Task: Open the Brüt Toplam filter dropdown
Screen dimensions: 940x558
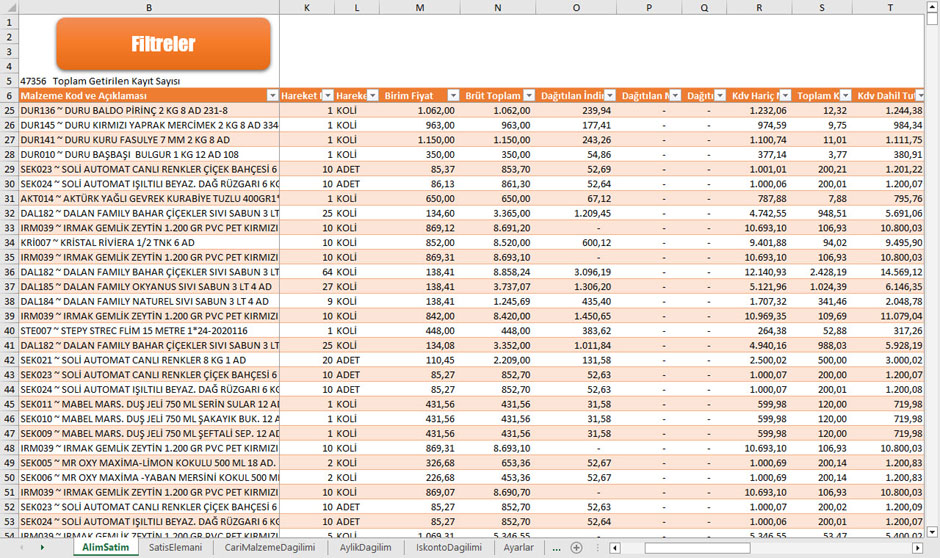Action: [x=529, y=95]
